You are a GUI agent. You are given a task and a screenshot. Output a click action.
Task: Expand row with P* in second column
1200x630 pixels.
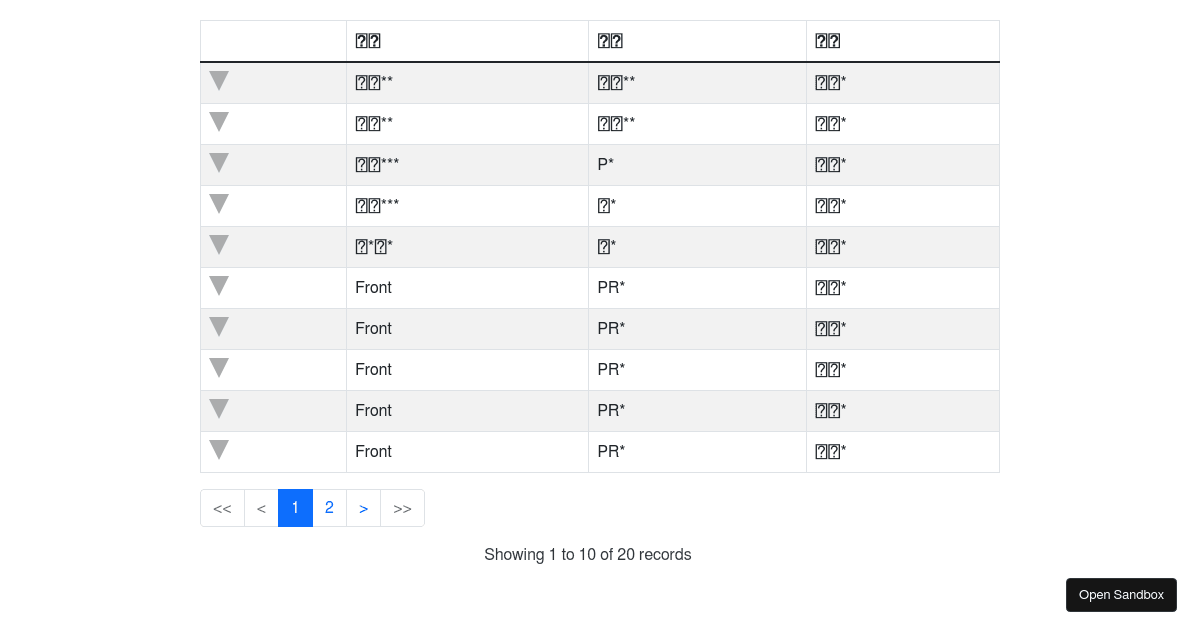point(219,163)
